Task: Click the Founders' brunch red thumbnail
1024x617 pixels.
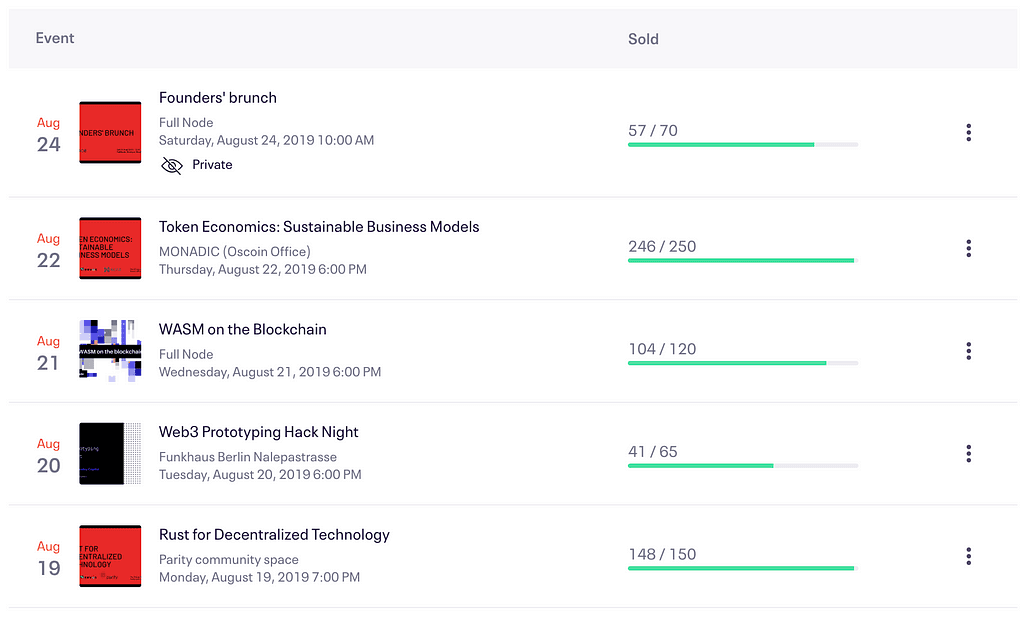Action: point(110,132)
